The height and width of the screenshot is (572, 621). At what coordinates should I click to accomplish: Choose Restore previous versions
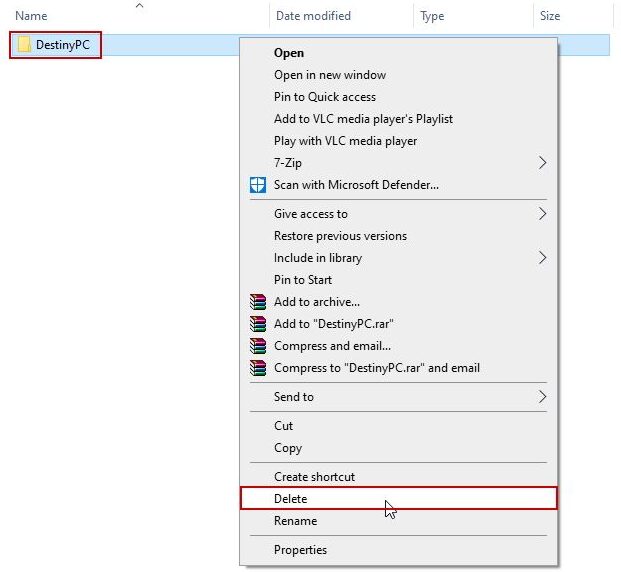click(x=398, y=236)
